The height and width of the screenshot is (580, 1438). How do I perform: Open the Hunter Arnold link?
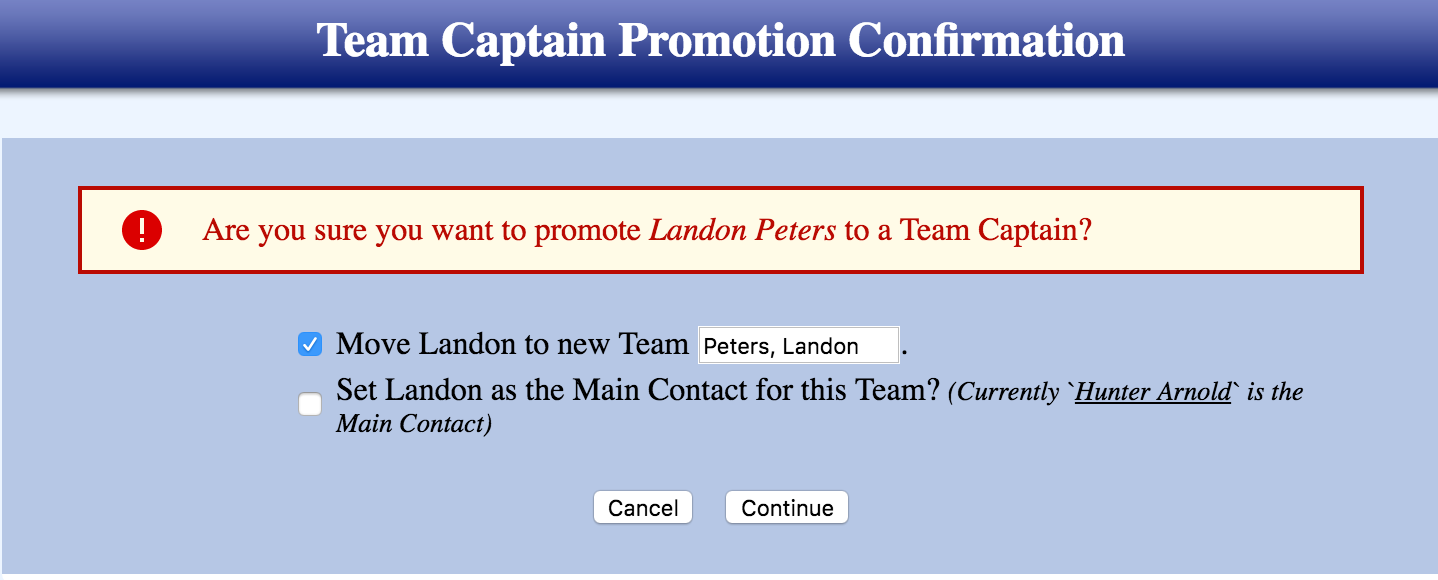point(1153,391)
